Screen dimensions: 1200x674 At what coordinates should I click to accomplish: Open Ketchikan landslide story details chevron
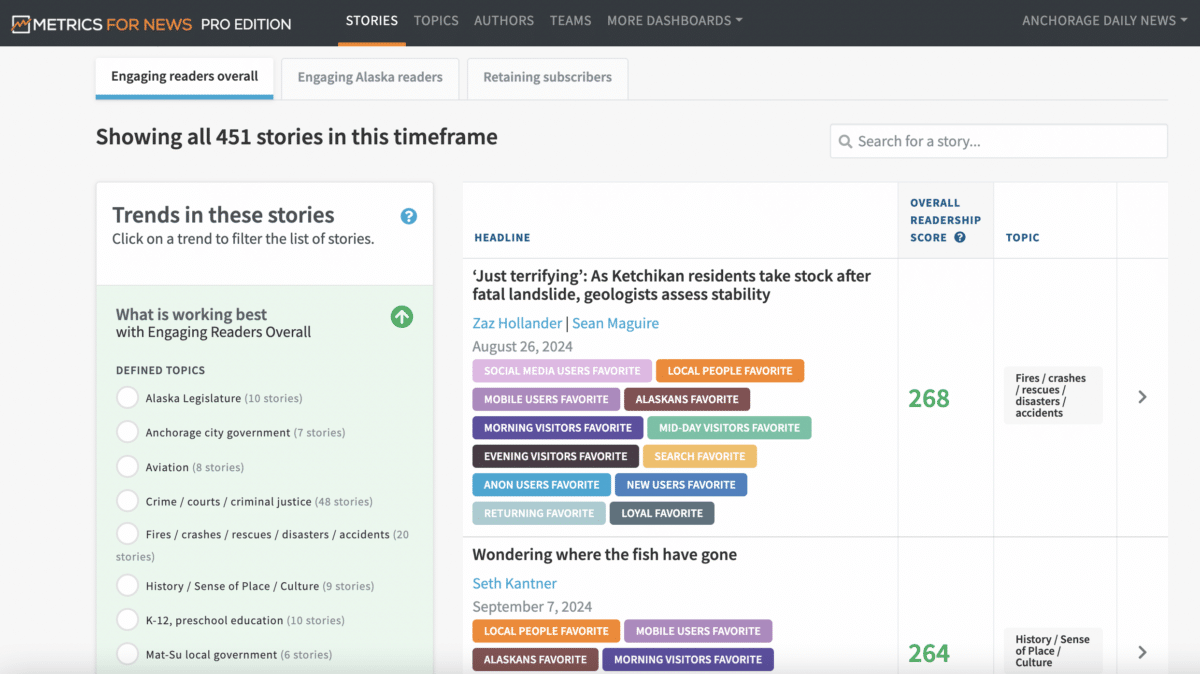(x=1142, y=397)
